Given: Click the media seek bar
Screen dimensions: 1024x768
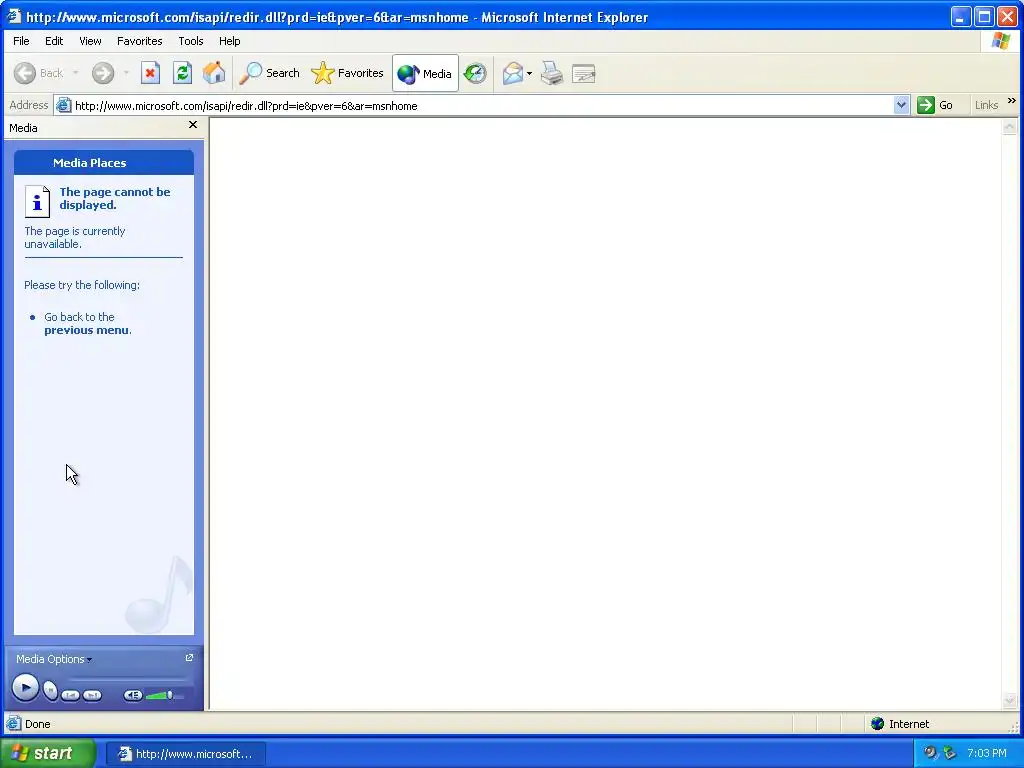Looking at the screenshot, I should [x=129, y=680].
